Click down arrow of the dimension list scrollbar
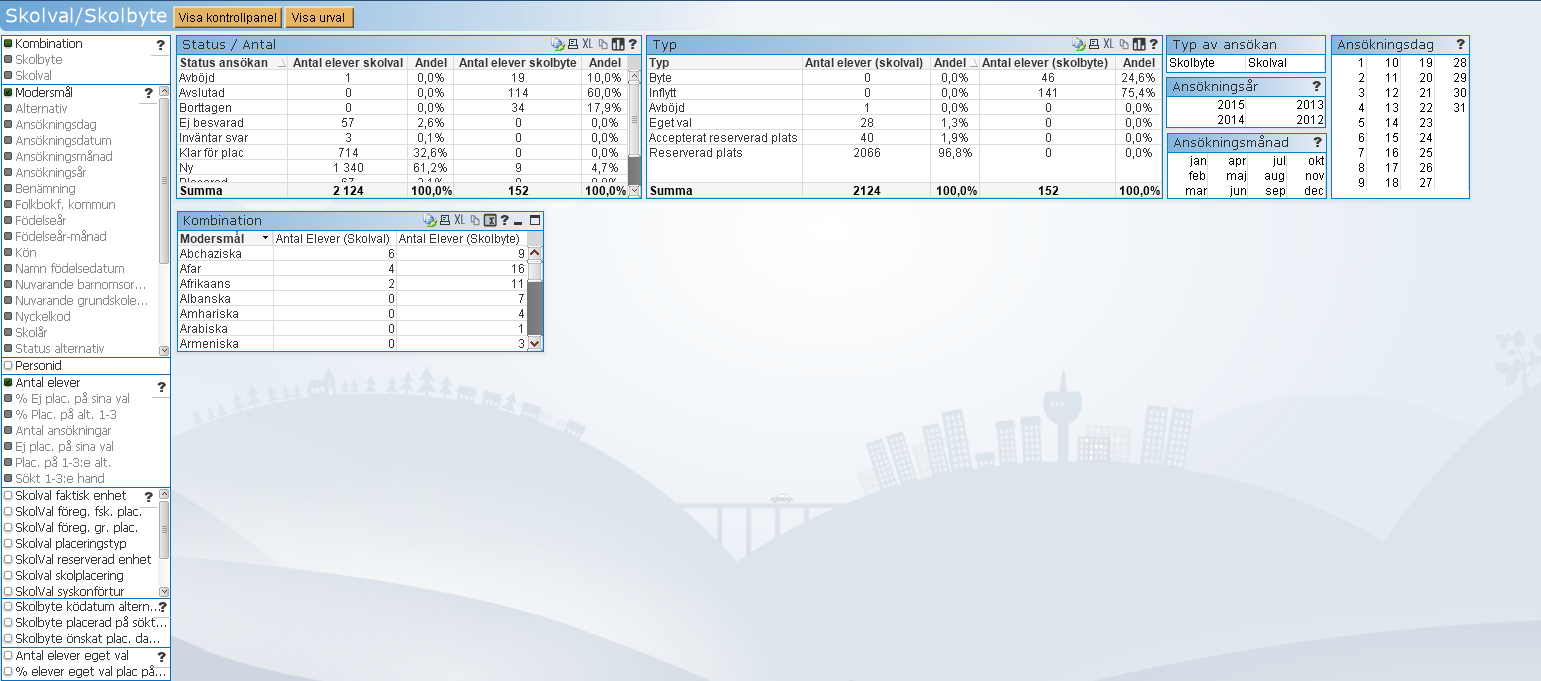 (x=164, y=350)
